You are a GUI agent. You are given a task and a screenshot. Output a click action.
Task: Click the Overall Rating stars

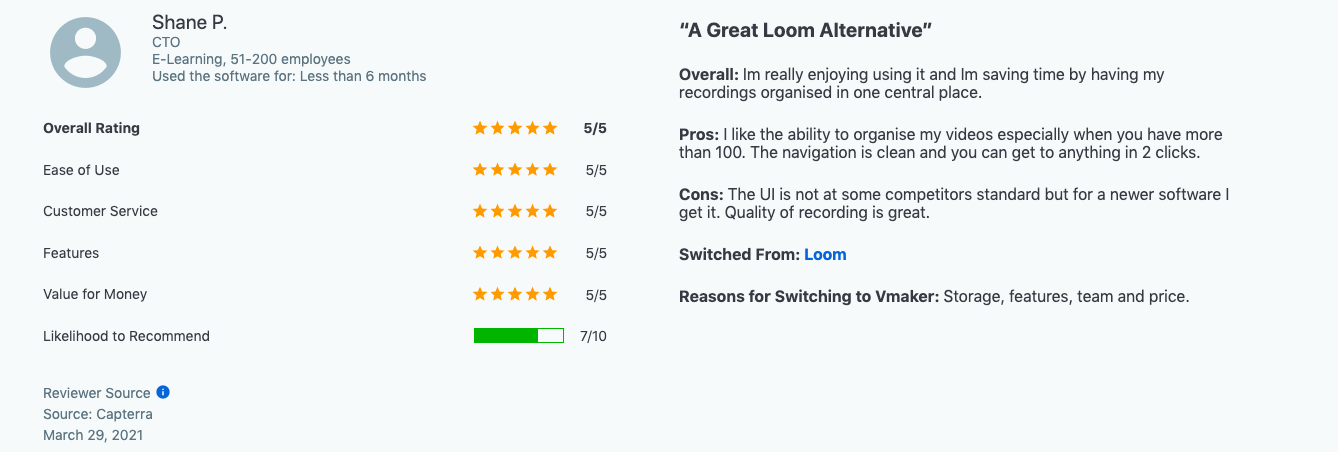tap(515, 128)
